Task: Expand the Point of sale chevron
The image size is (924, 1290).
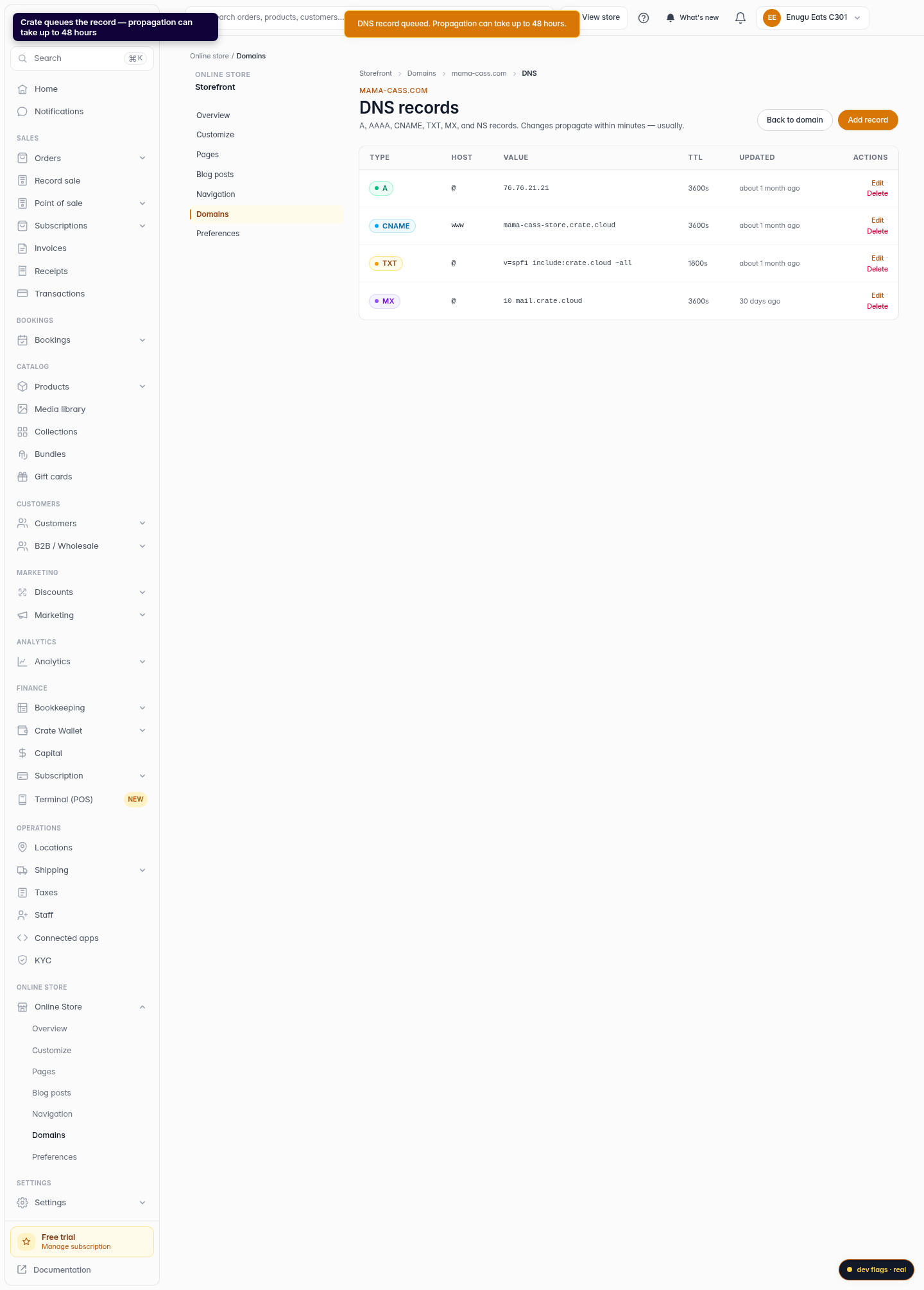Action: [x=142, y=203]
